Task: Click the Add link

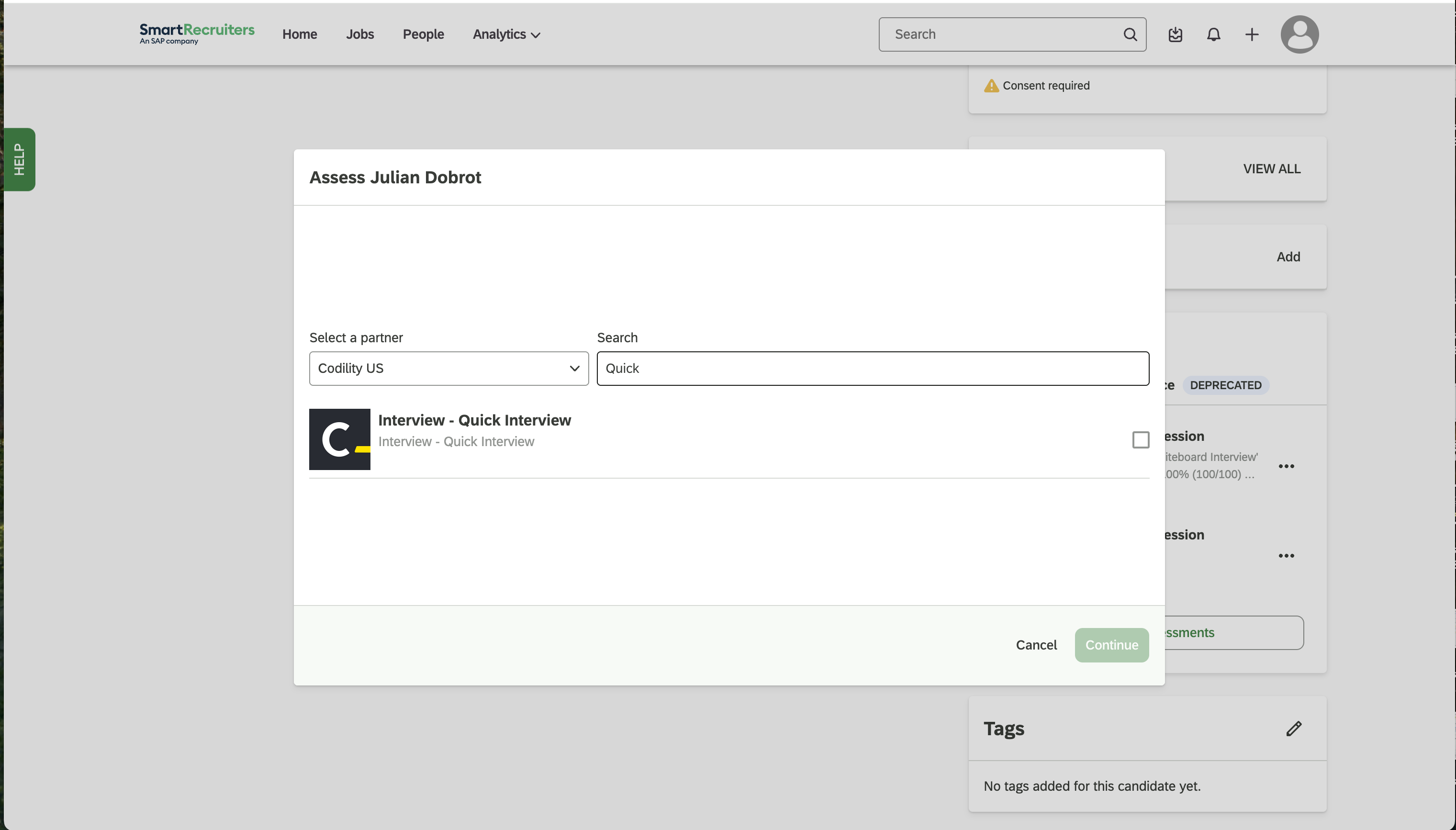Action: [1288, 257]
